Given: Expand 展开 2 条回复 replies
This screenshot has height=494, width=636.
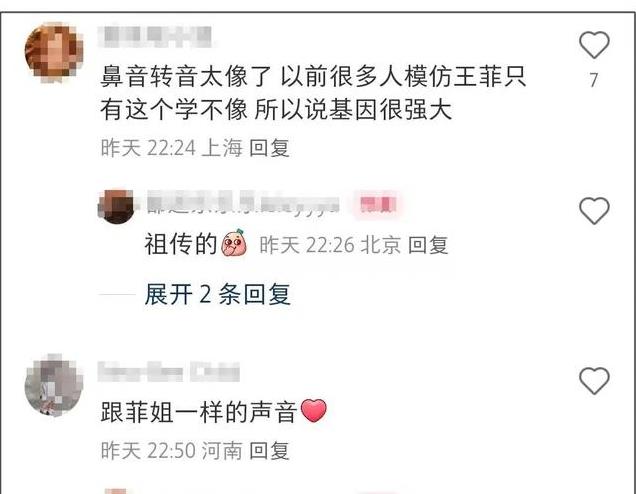Looking at the screenshot, I should 217,294.
